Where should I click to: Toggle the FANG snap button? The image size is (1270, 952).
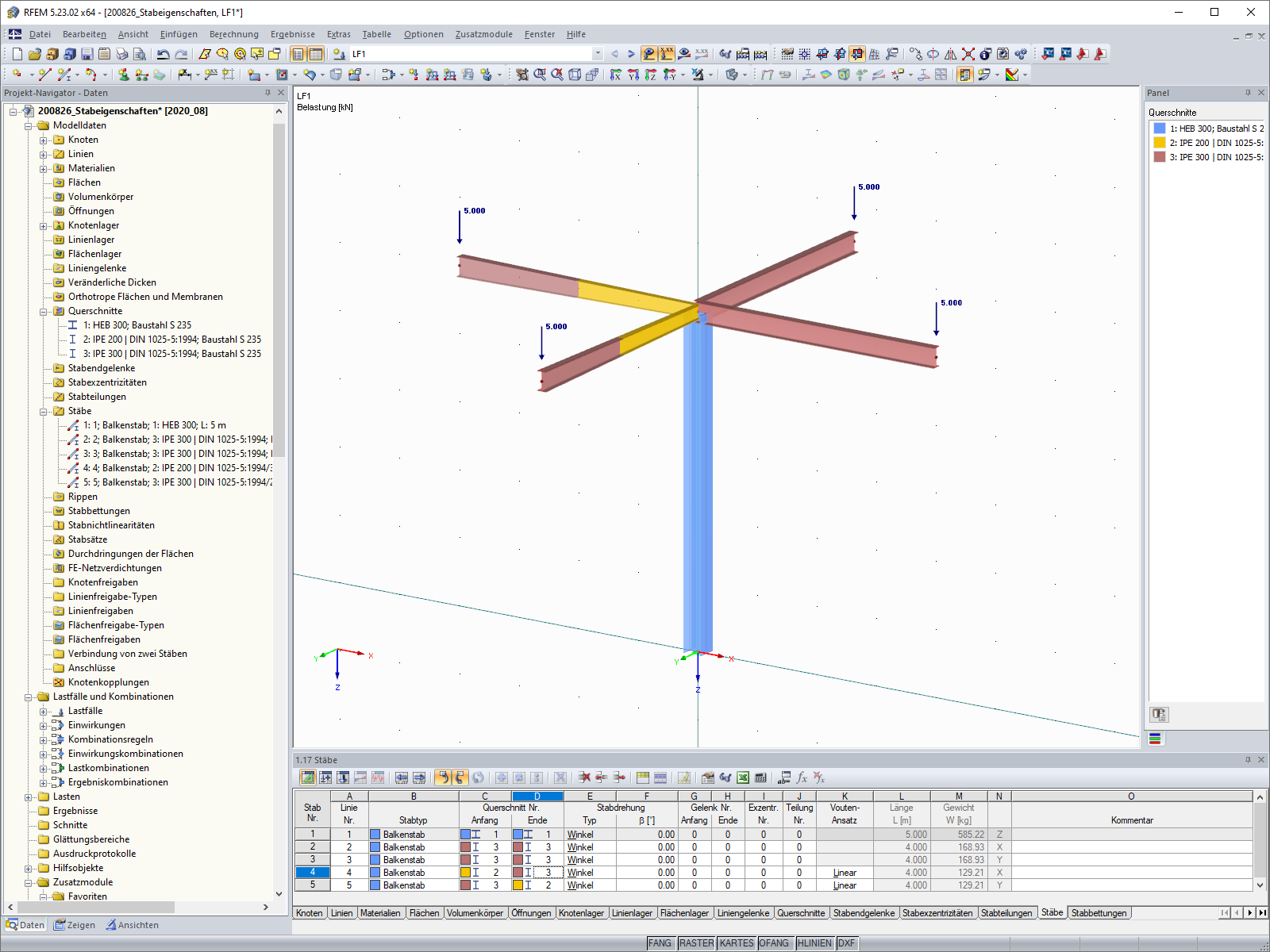tap(660, 943)
